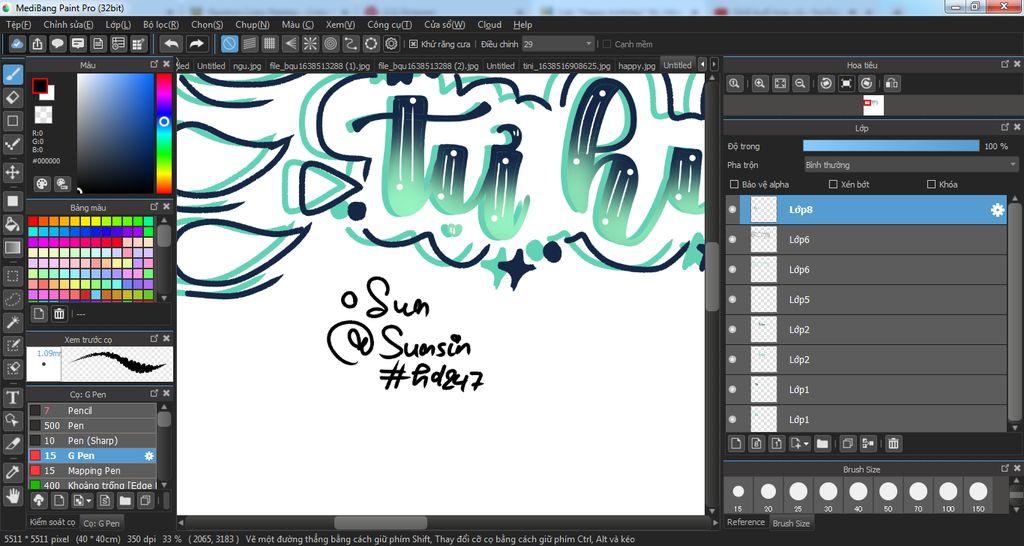Choose brush size 20 preset
Viewport: 1024px width, 546px height.
(x=768, y=496)
